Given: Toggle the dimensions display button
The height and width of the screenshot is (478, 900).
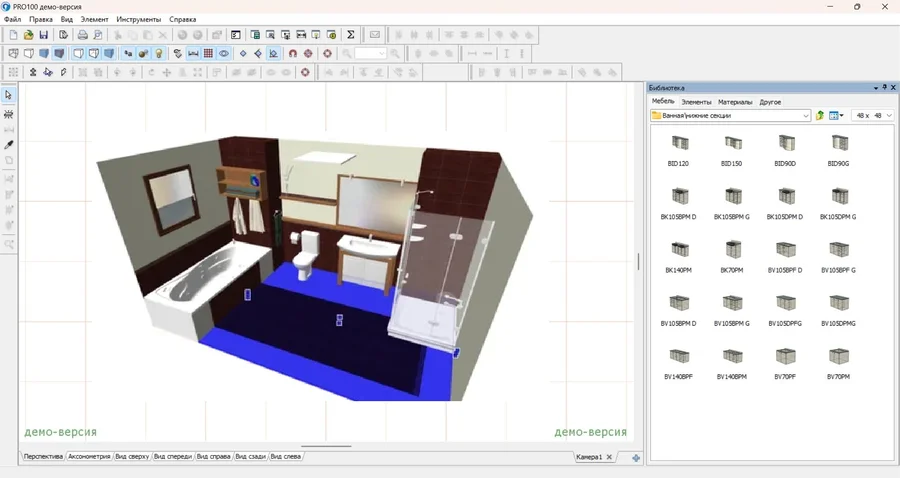Looking at the screenshot, I should 193,54.
